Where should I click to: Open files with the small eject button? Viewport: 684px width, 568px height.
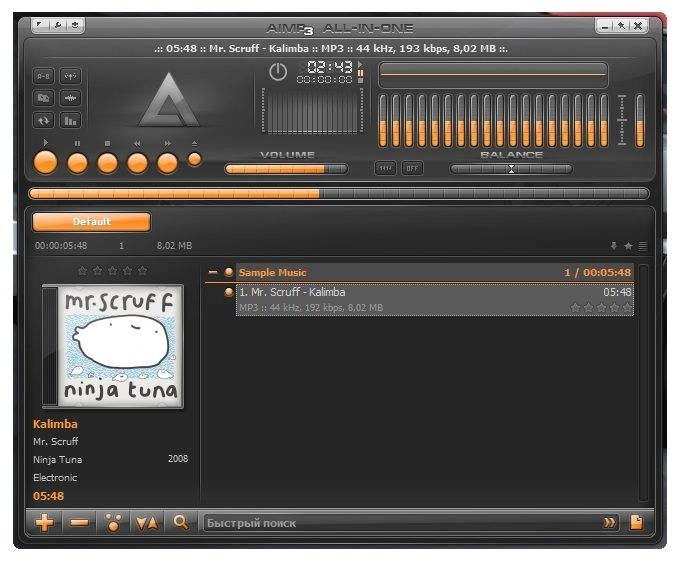point(195,160)
